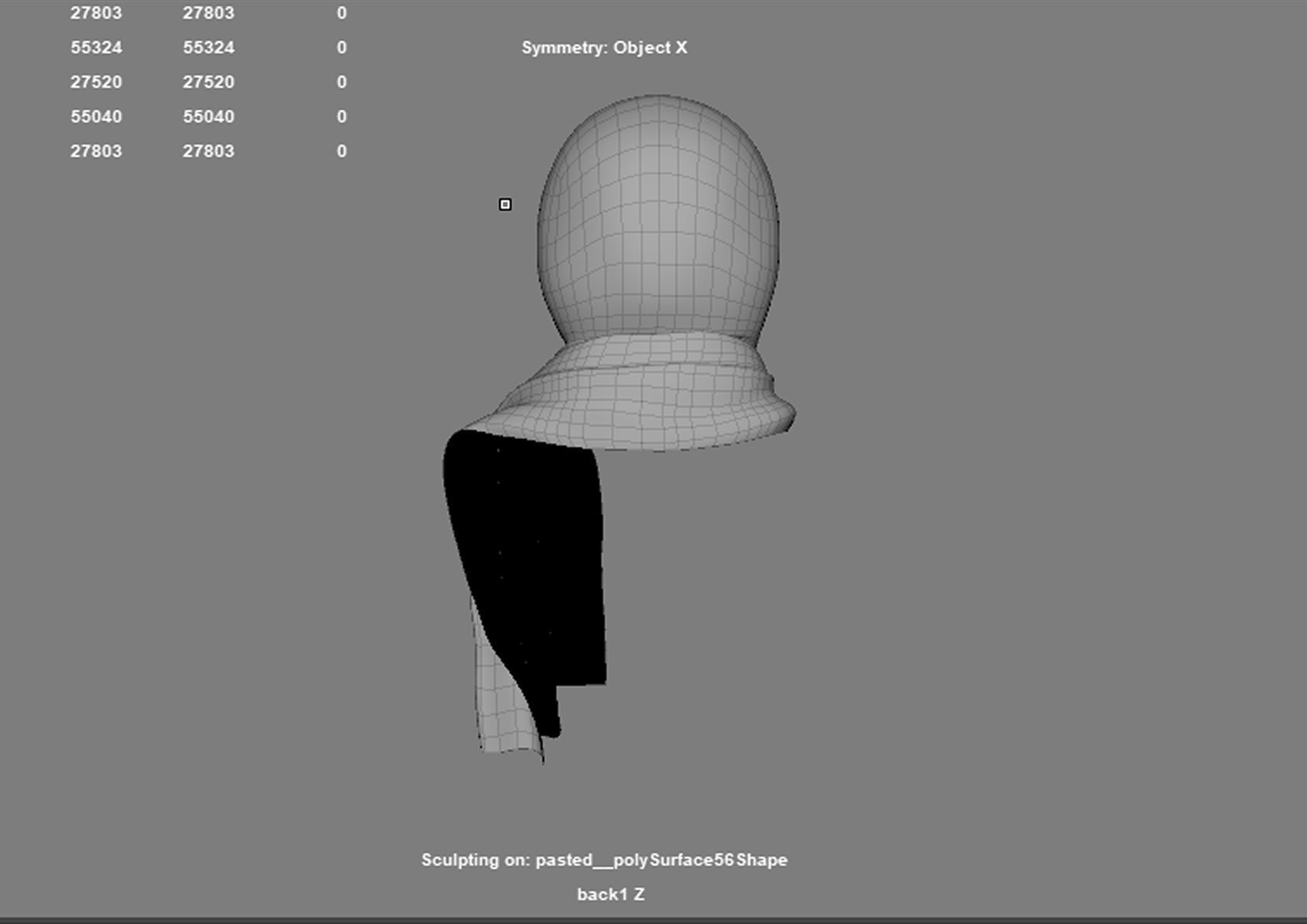
Task: Click the "Sculpting on: pasted__polySurface56Shape" text
Action: (604, 860)
